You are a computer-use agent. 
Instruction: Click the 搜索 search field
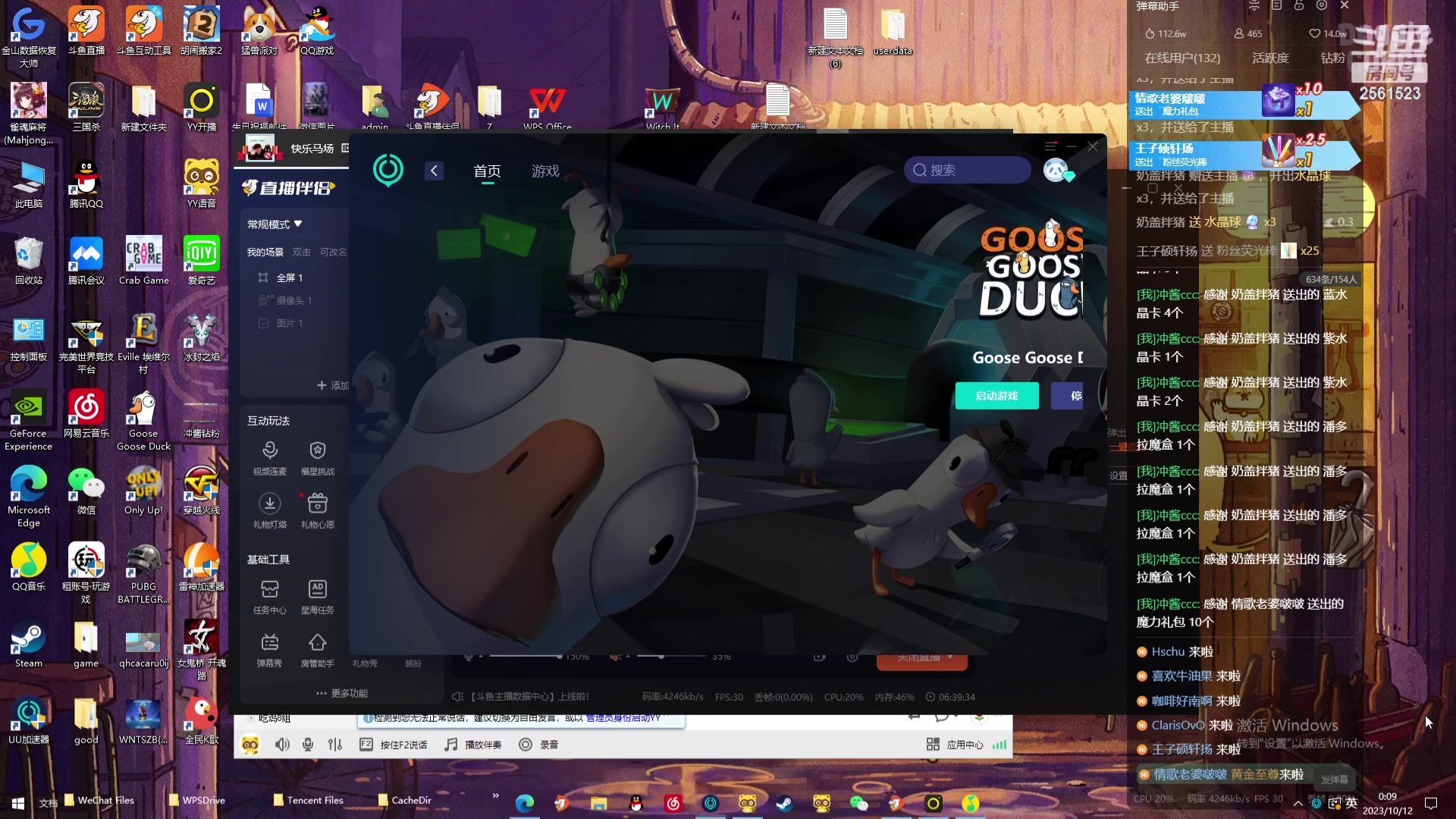point(968,170)
